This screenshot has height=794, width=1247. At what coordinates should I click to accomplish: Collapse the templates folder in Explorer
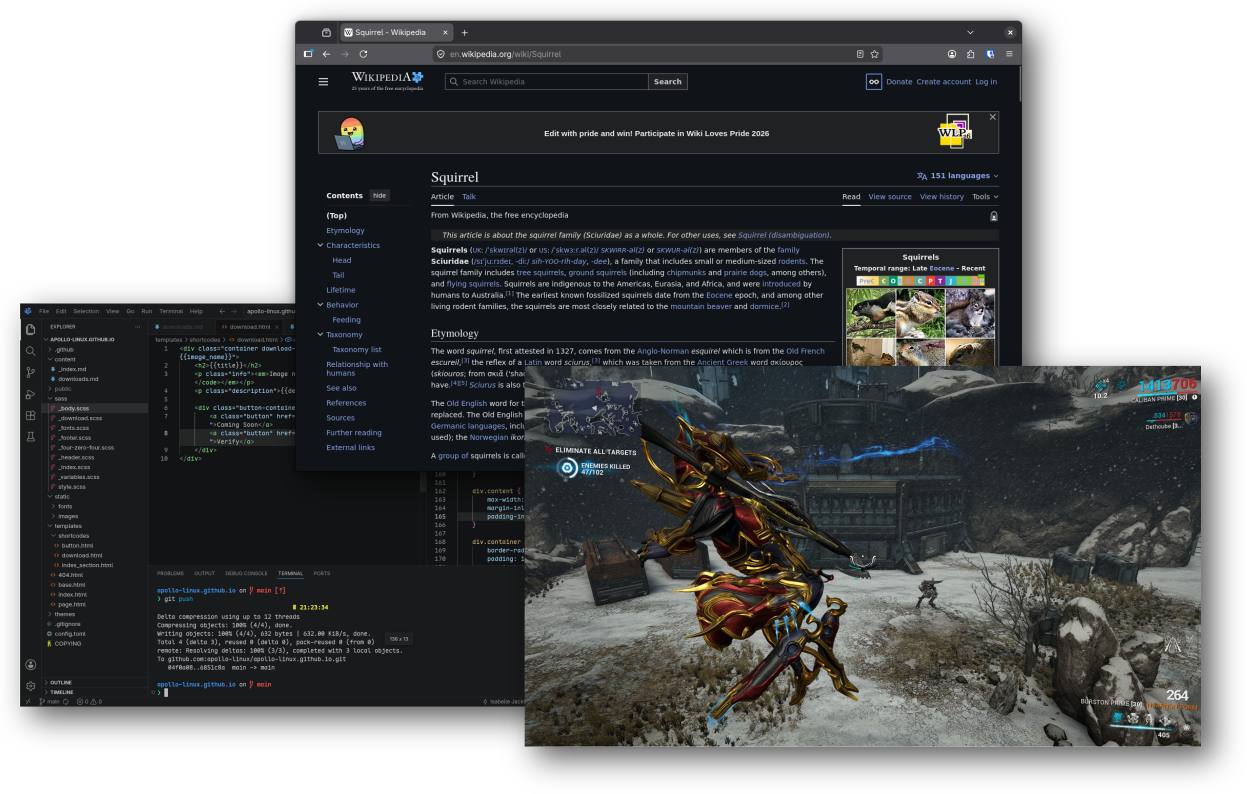pyautogui.click(x=67, y=526)
